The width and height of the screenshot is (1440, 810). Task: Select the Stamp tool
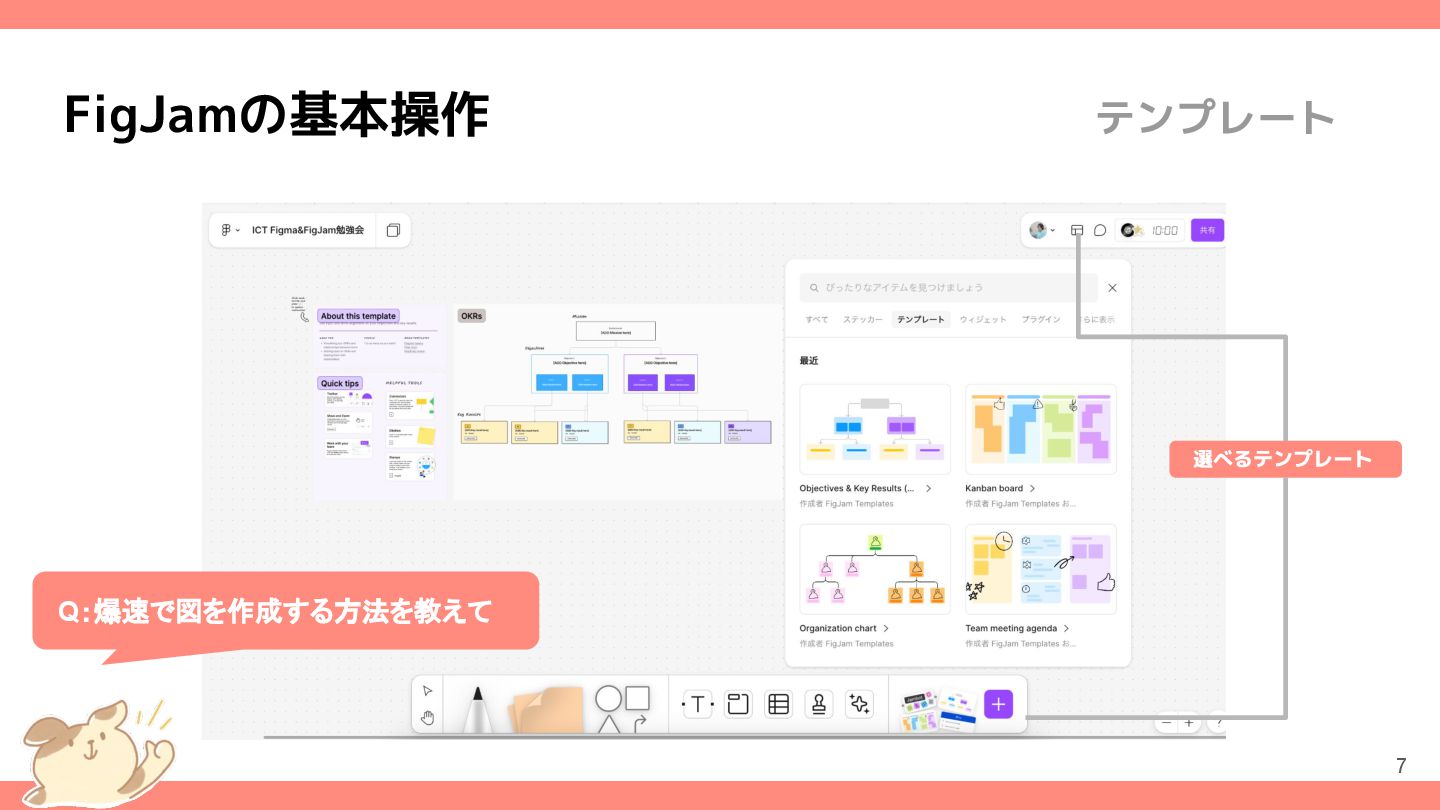[819, 705]
